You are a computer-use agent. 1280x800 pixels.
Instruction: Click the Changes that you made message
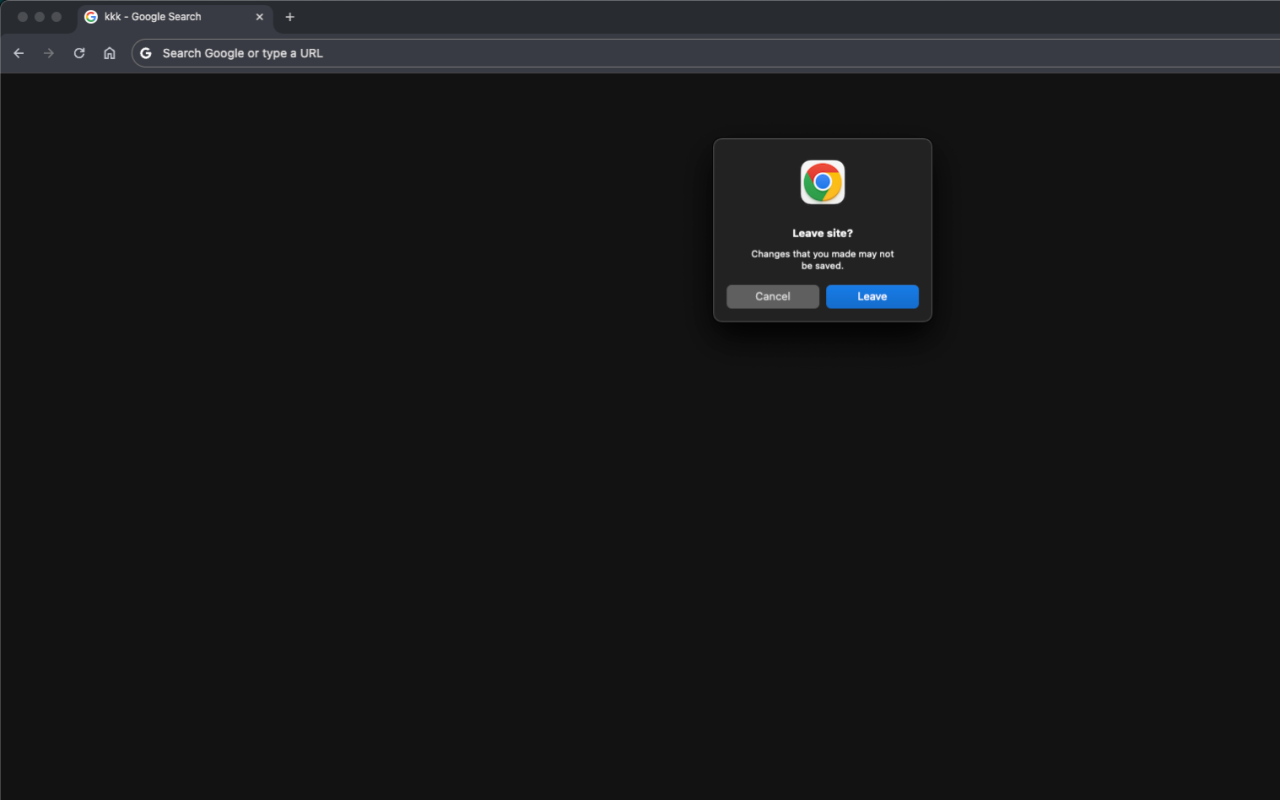coord(822,260)
